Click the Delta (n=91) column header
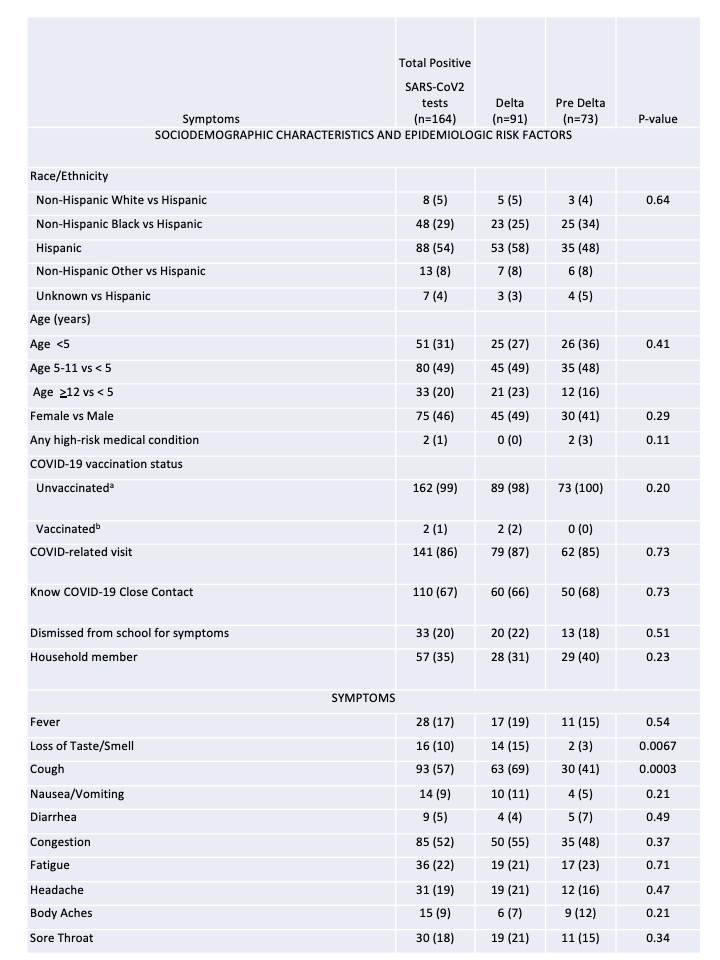The width and height of the screenshot is (720, 960). point(509,111)
